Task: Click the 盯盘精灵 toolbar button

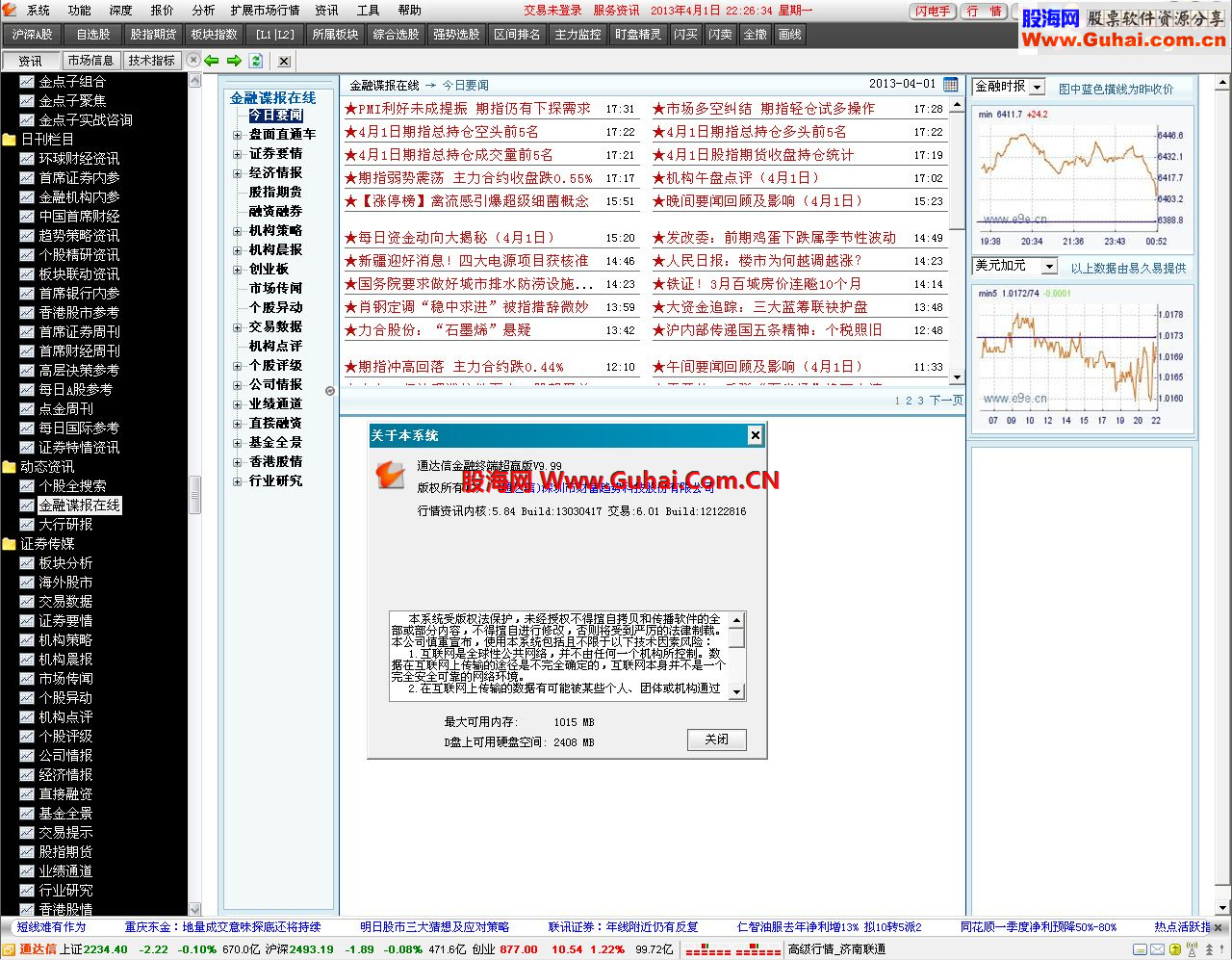Action: click(638, 35)
